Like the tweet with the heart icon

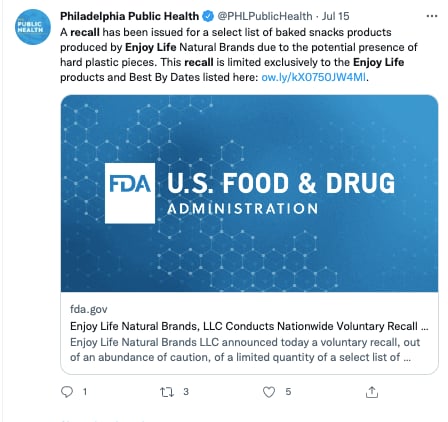[x=269, y=392]
